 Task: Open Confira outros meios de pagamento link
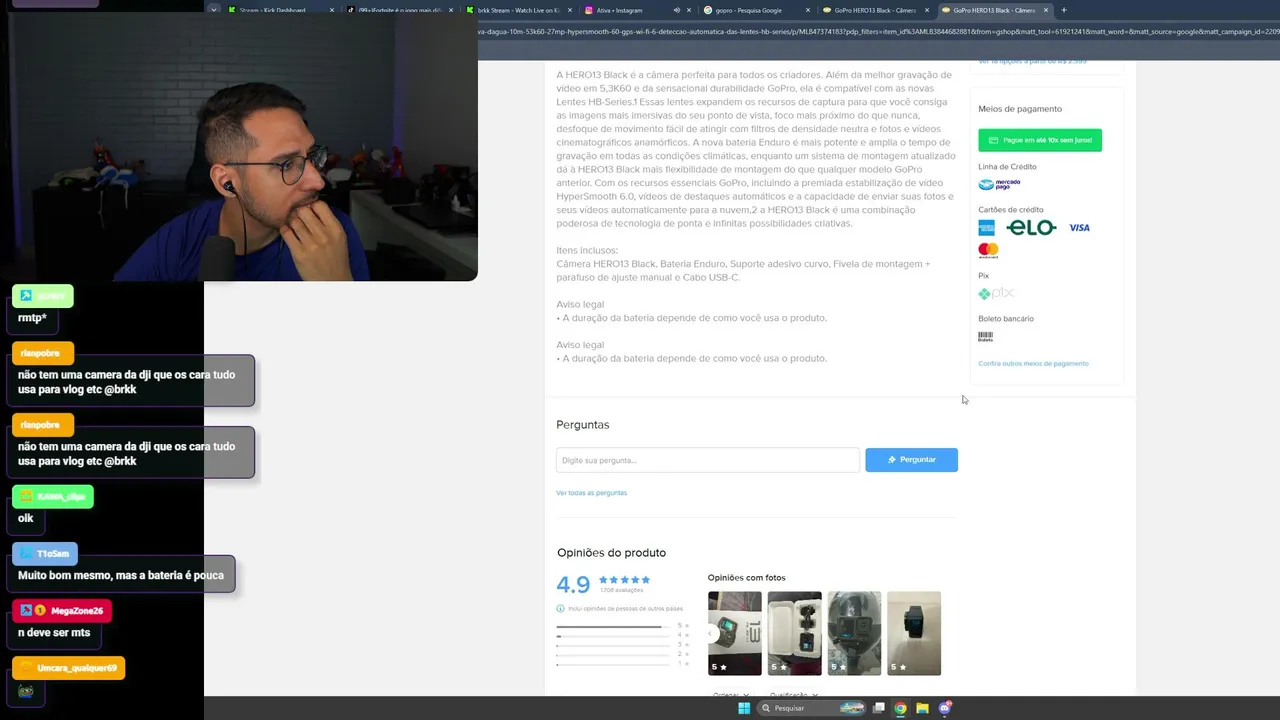coord(1033,363)
